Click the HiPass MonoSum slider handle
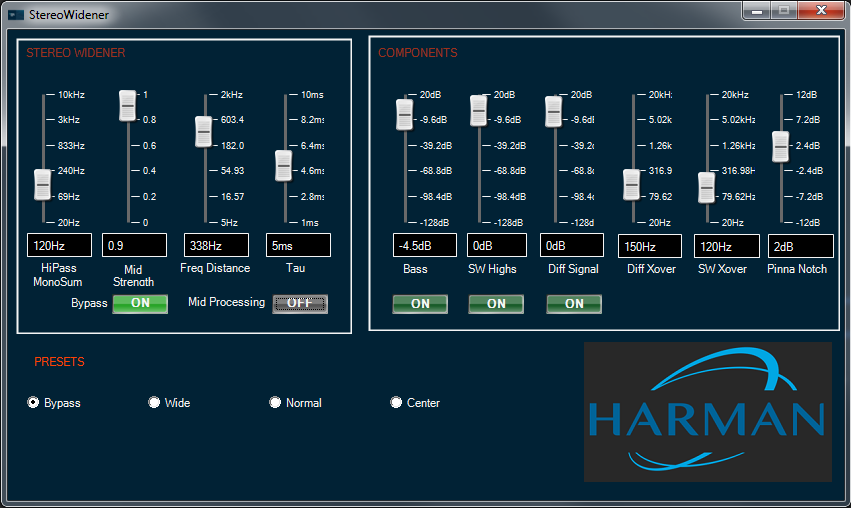The image size is (851, 508). tap(42, 185)
